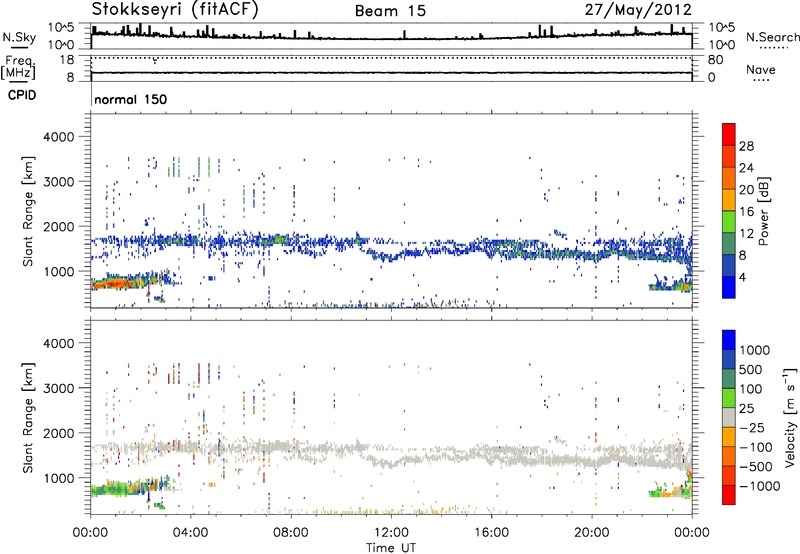Click the '80' right-axis tick of the Nave panel
Screen dimensions: 800x554
(x=715, y=60)
